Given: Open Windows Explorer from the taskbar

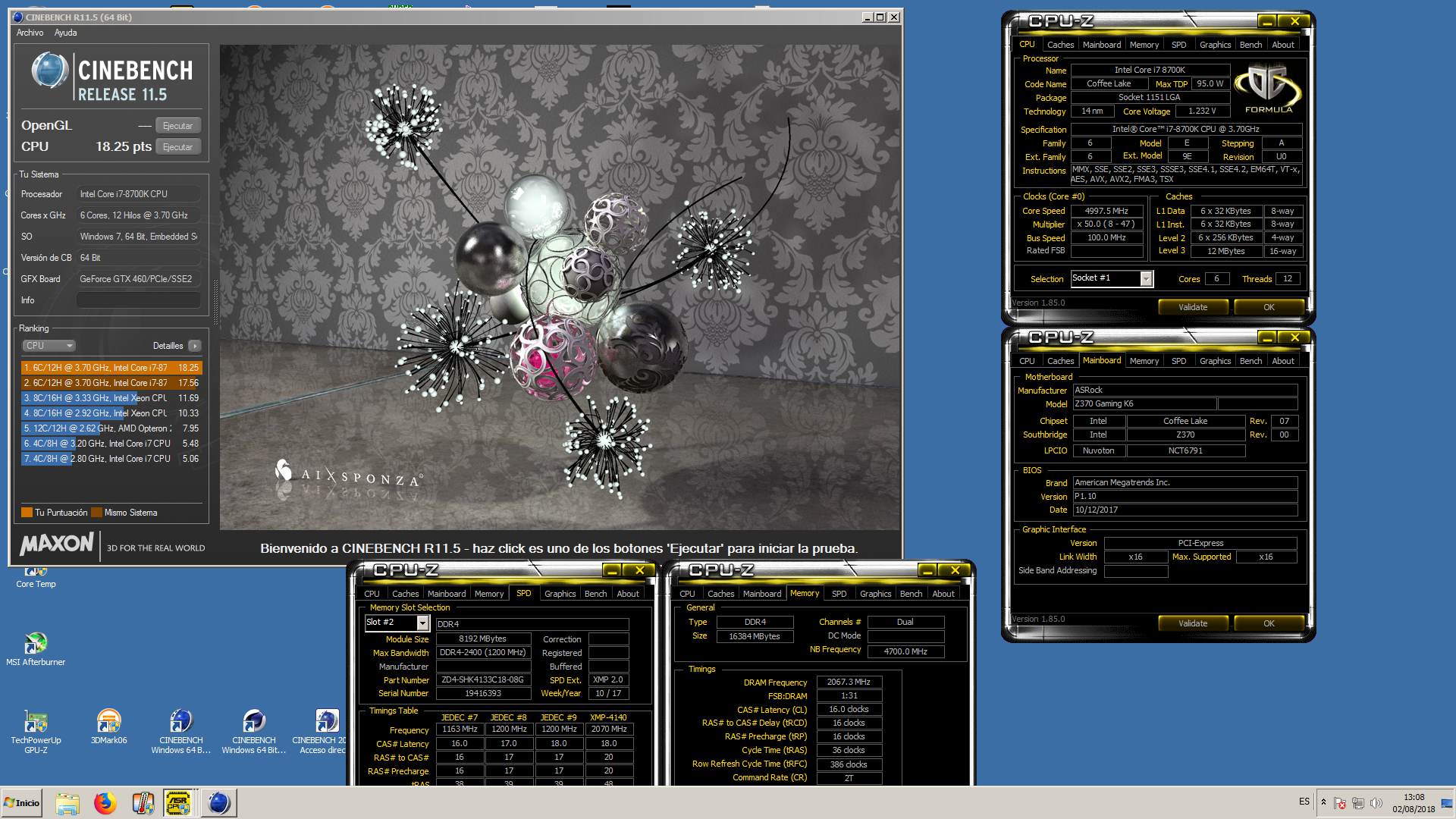Looking at the screenshot, I should click(67, 803).
